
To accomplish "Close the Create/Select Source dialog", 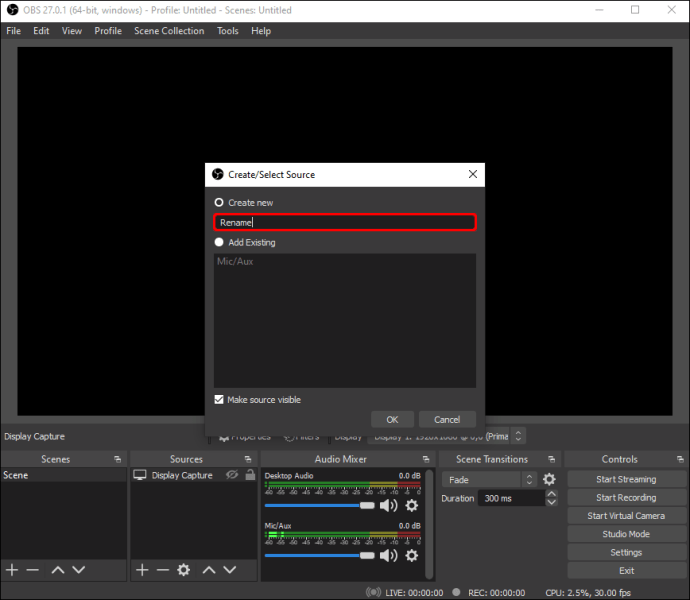I will pyautogui.click(x=473, y=174).
